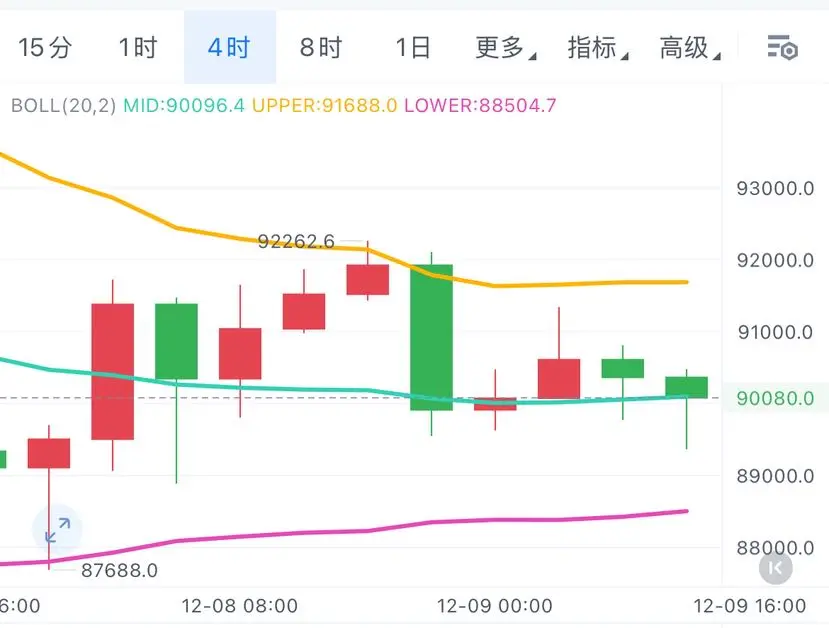Tap the 92262.6 high price label

[296, 242]
